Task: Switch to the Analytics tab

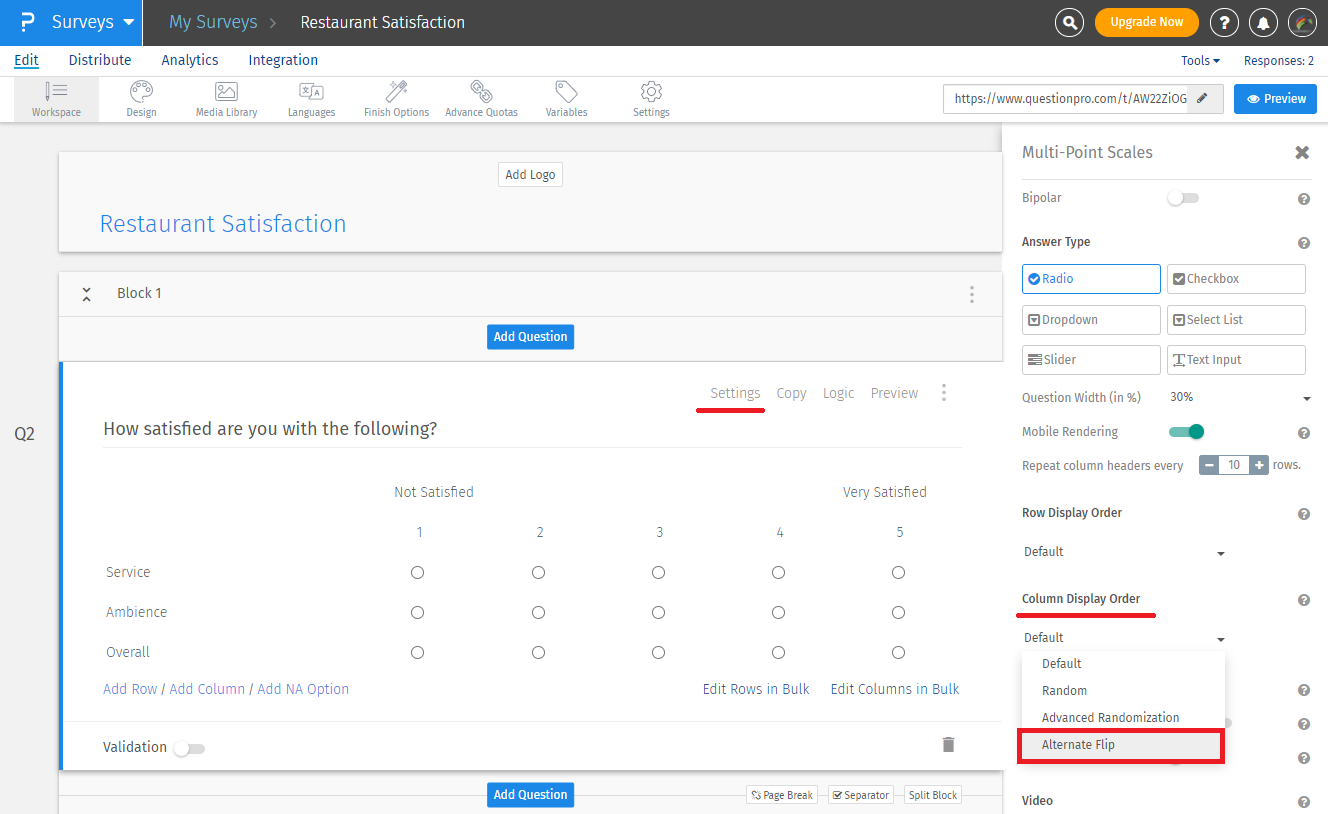Action: pos(190,60)
